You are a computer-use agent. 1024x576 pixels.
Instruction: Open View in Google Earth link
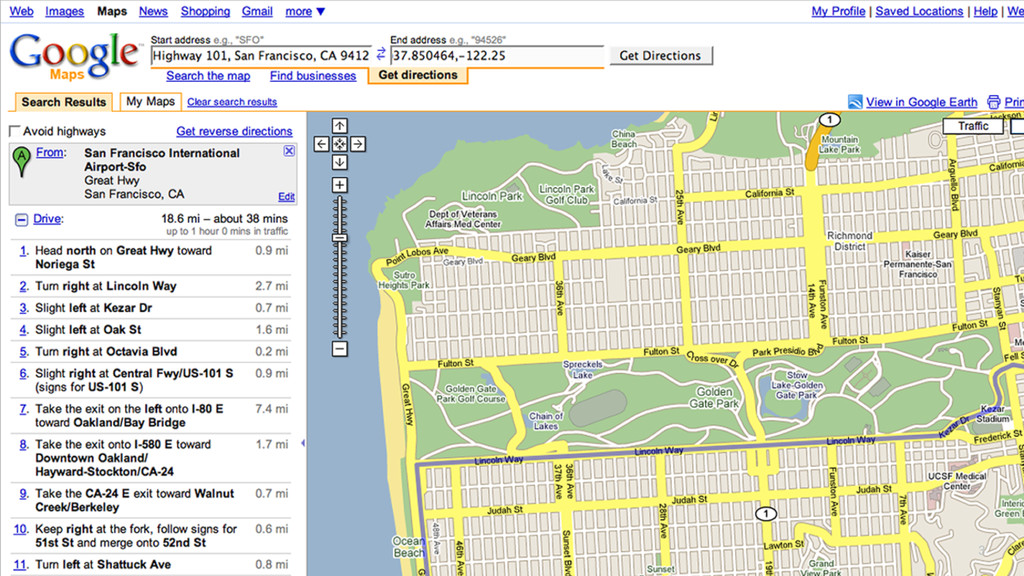[x=921, y=102]
